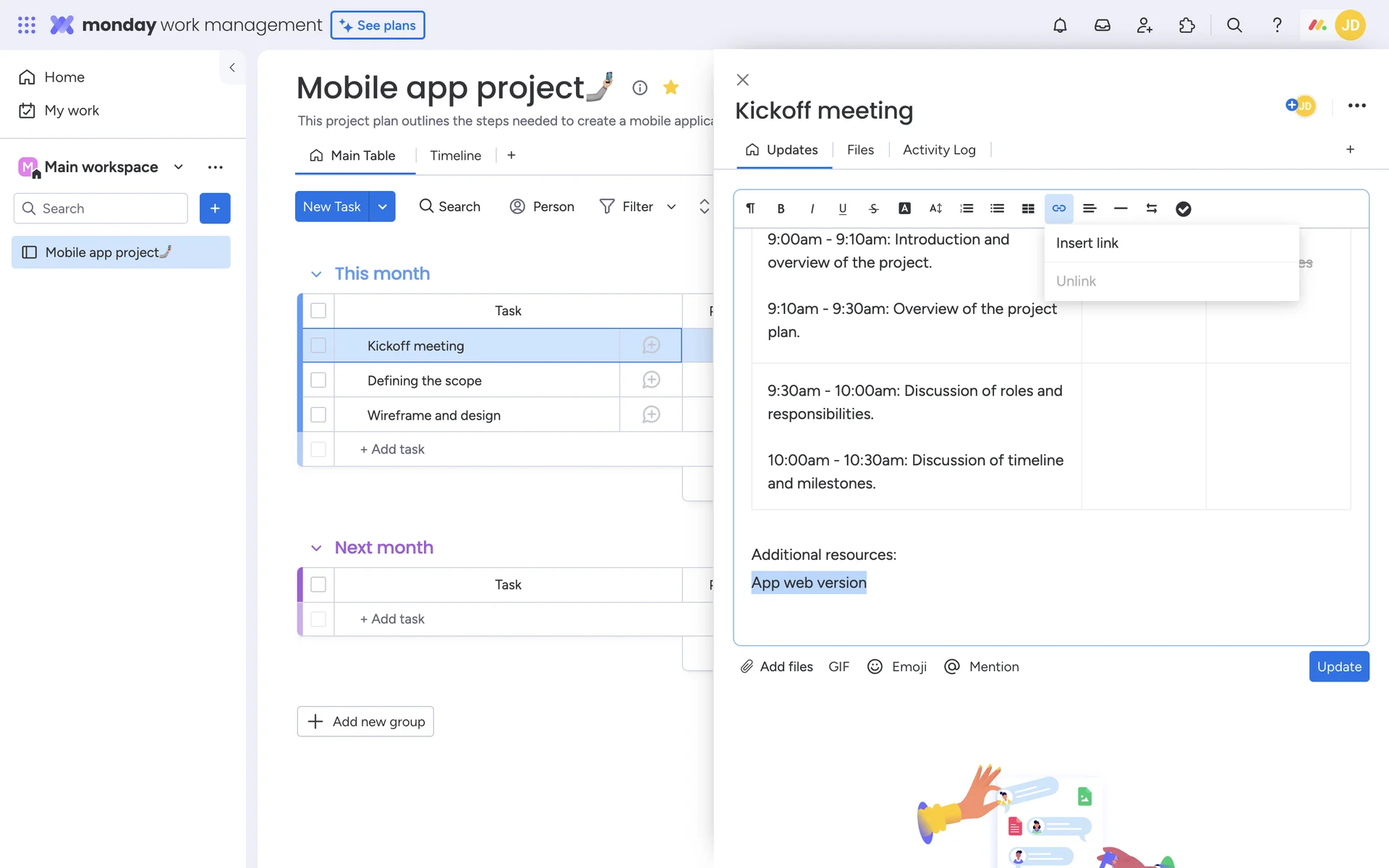This screenshot has height=868, width=1389.
Task: Check the Defining the scope checkbox
Action: pos(318,380)
